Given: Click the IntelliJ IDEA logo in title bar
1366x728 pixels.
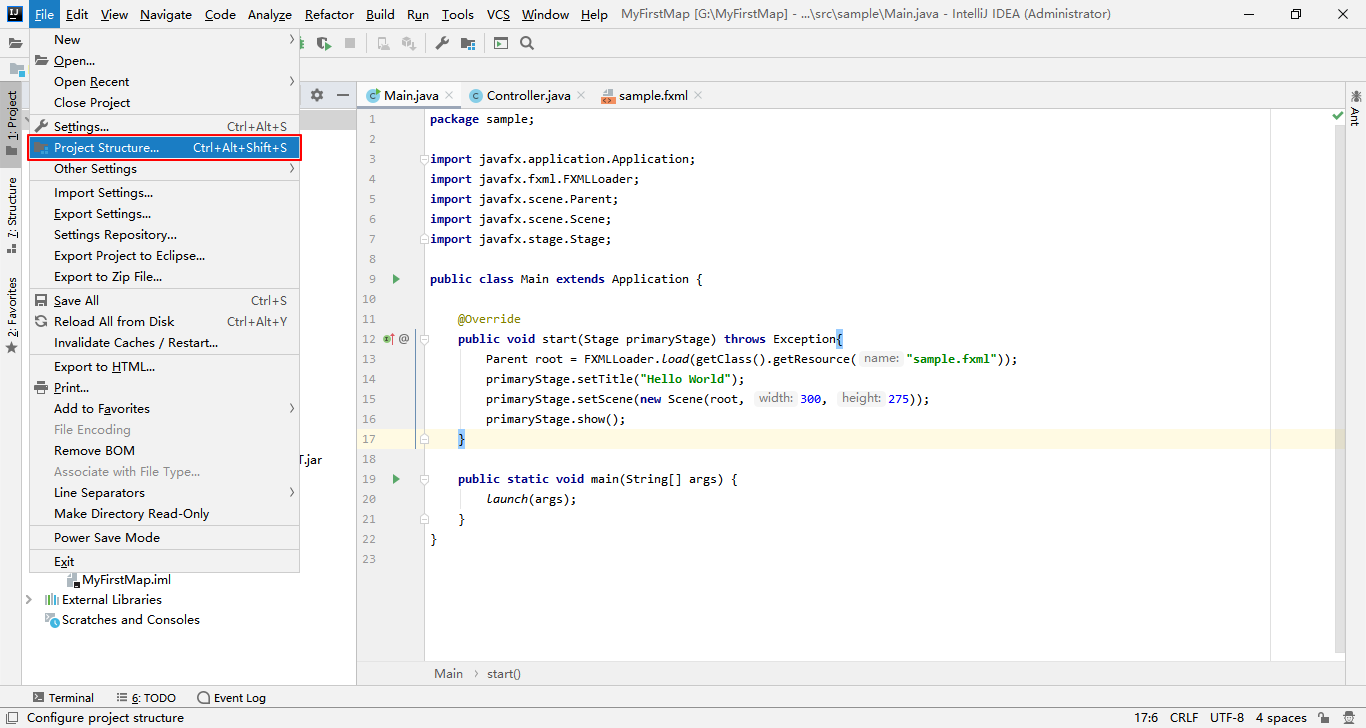Looking at the screenshot, I should tap(14, 14).
